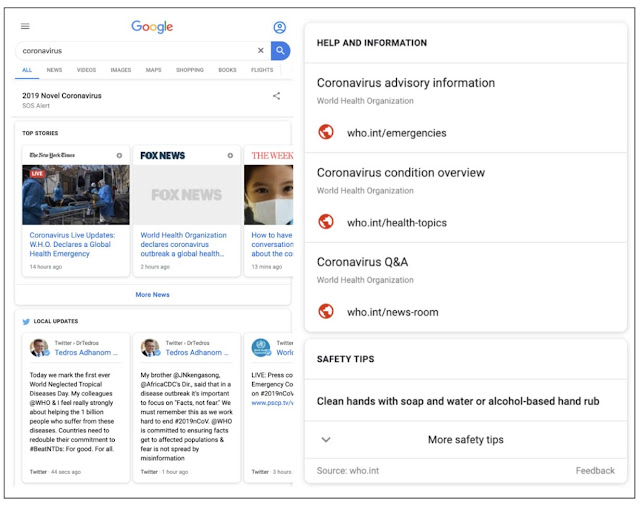
Task: Switch to the SHOPPING tab
Action: click(x=190, y=70)
